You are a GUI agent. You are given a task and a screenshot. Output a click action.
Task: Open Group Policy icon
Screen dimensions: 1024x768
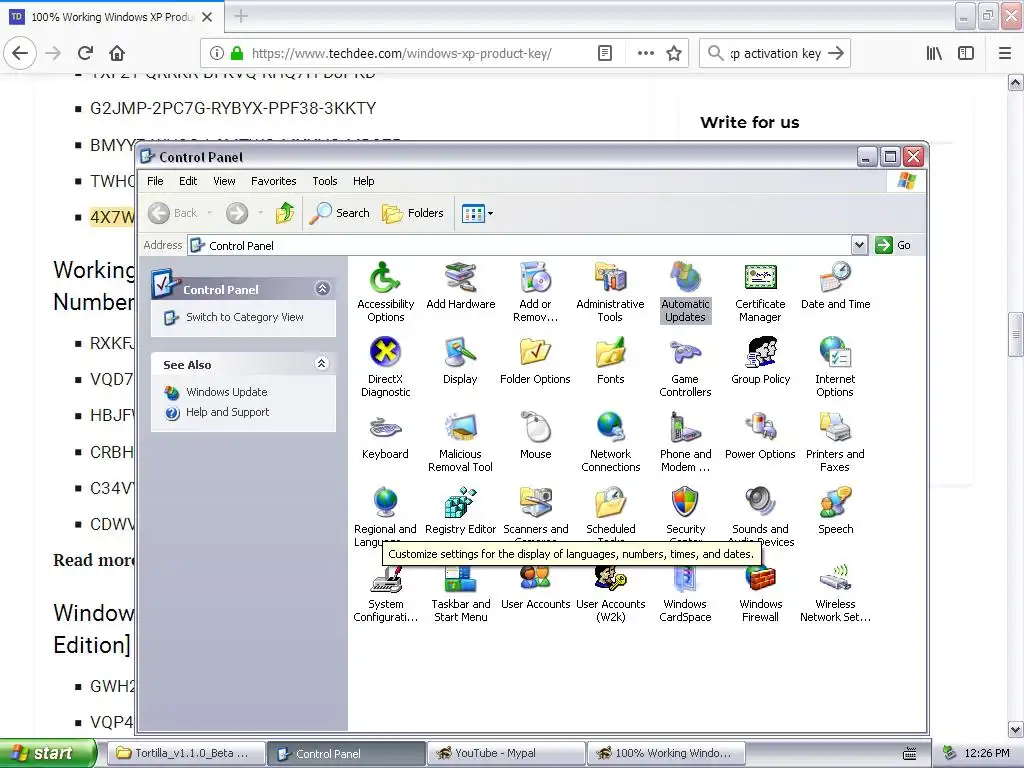pos(760,360)
